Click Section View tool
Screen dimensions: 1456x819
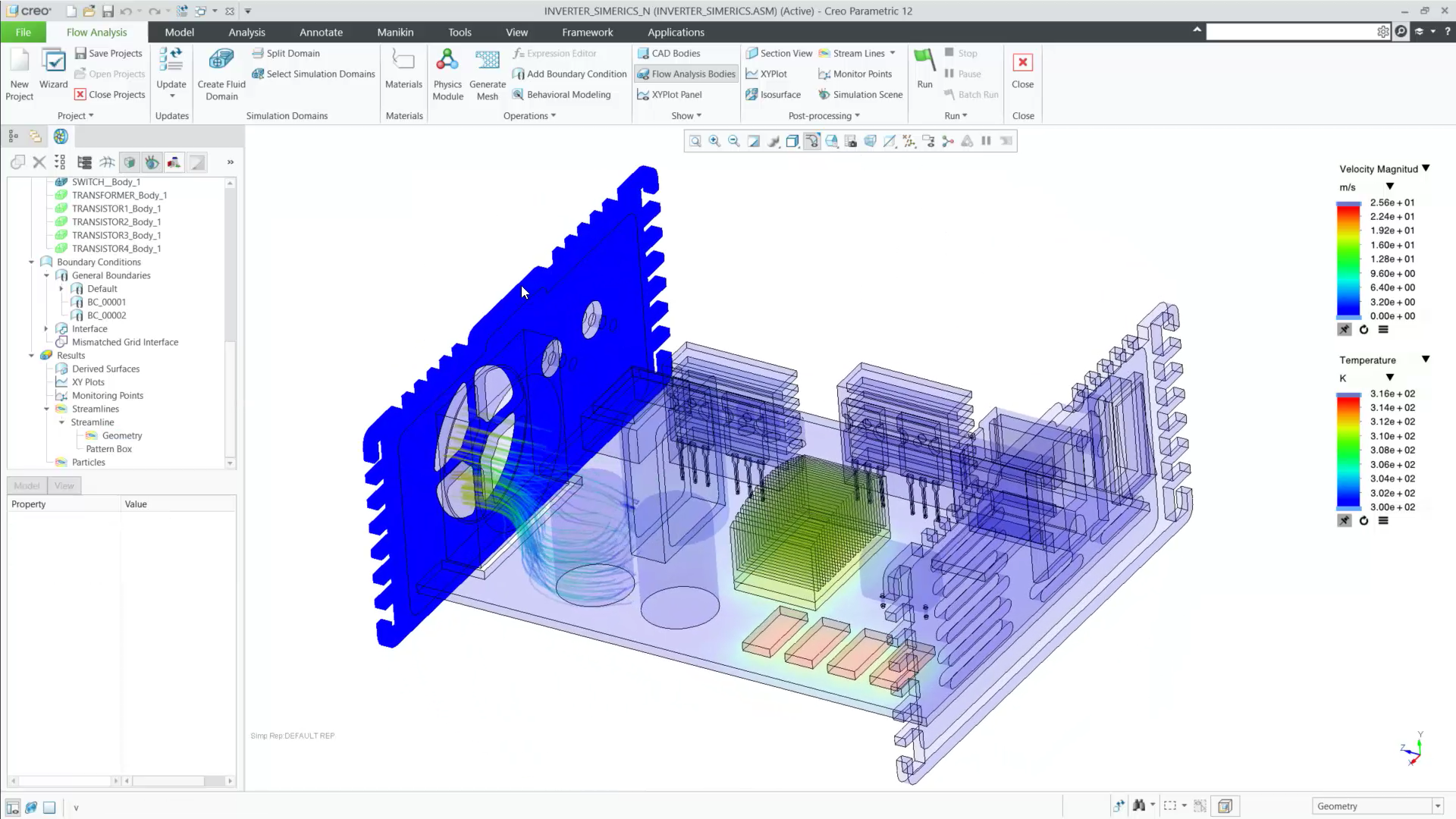pyautogui.click(x=778, y=53)
